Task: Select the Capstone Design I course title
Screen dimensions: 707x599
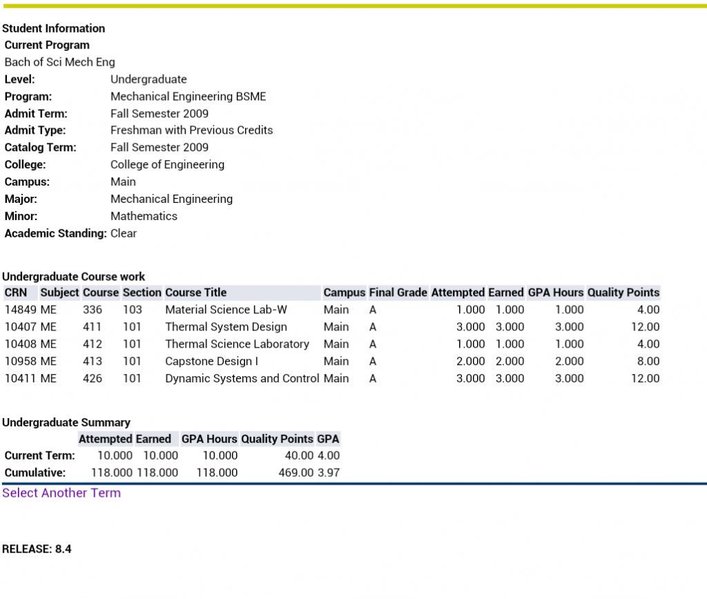Action: [x=211, y=361]
